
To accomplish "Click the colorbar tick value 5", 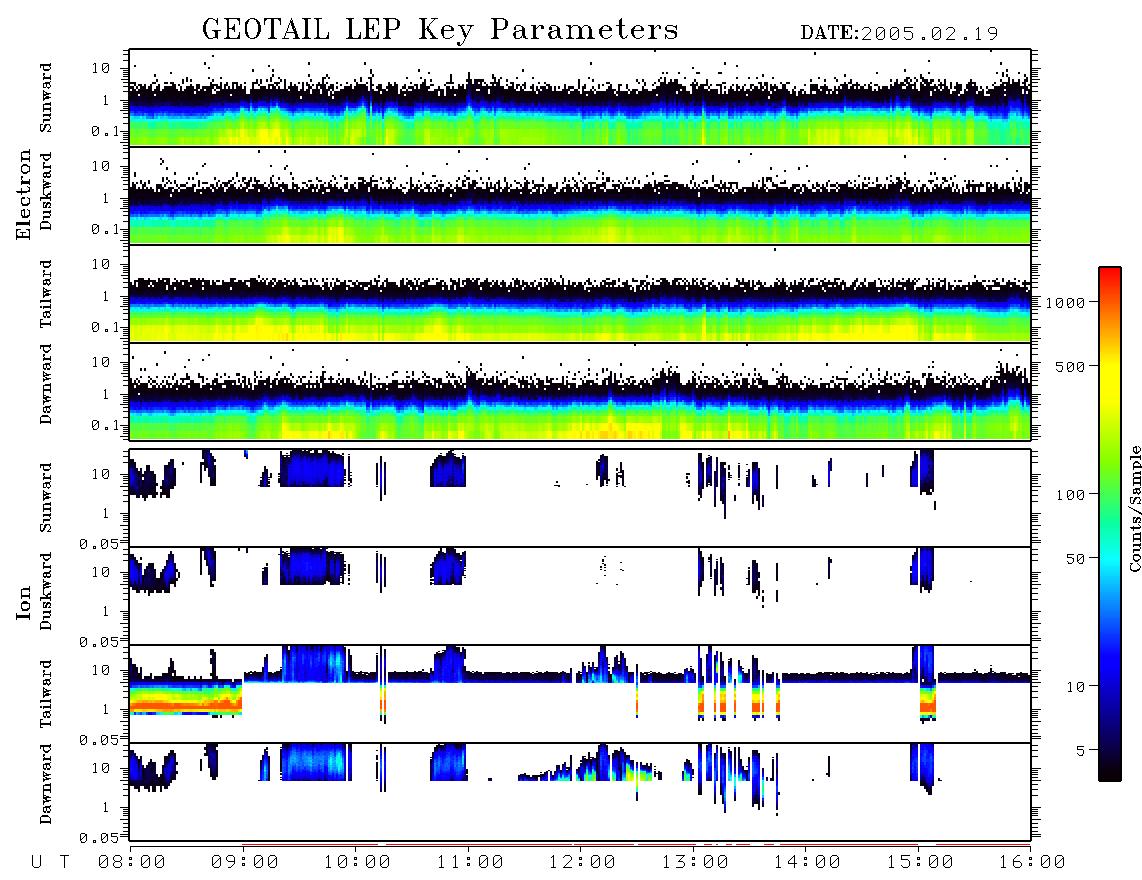I will coord(1081,751).
